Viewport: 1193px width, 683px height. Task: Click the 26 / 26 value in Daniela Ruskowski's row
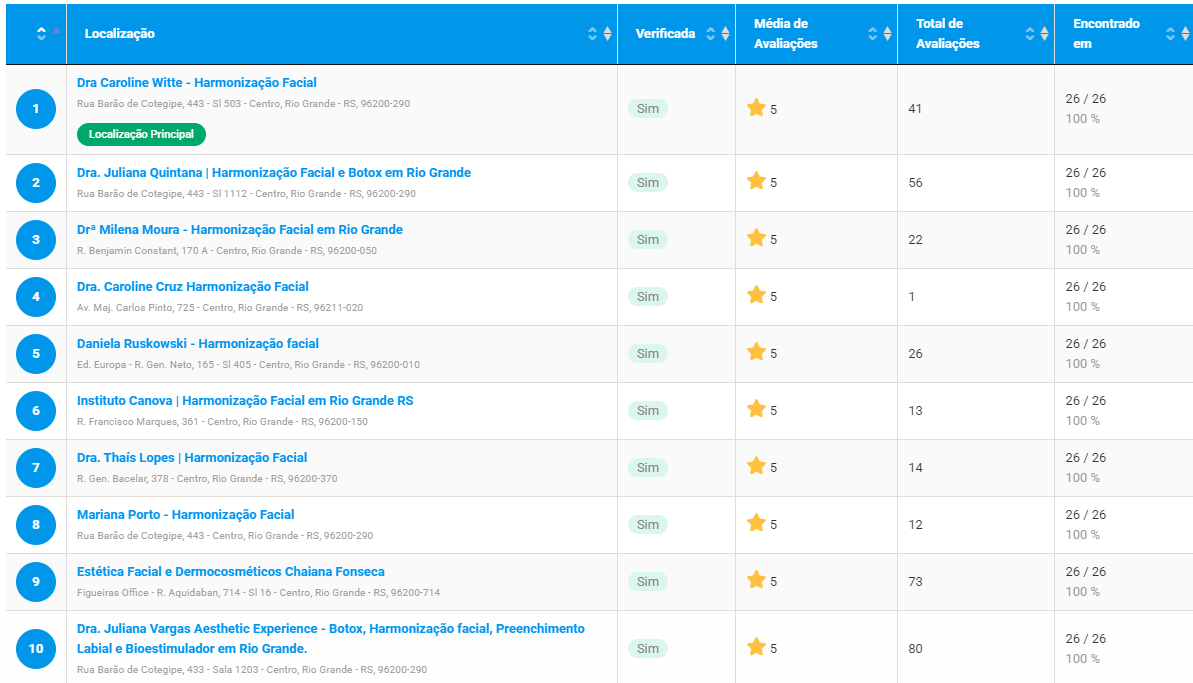(x=1086, y=344)
